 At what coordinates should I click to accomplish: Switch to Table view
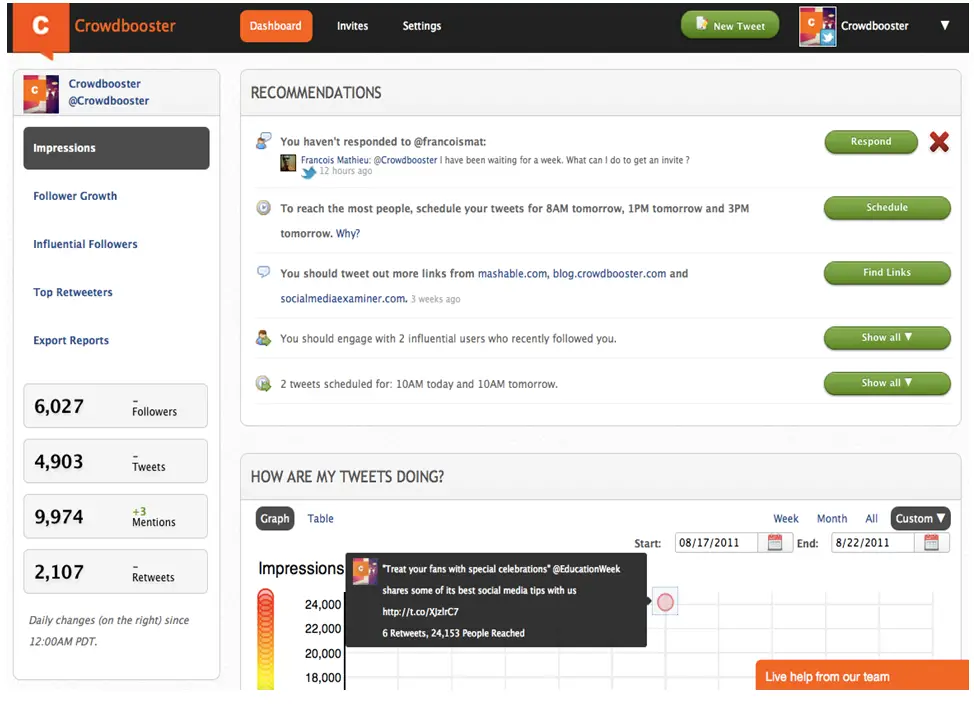(320, 518)
